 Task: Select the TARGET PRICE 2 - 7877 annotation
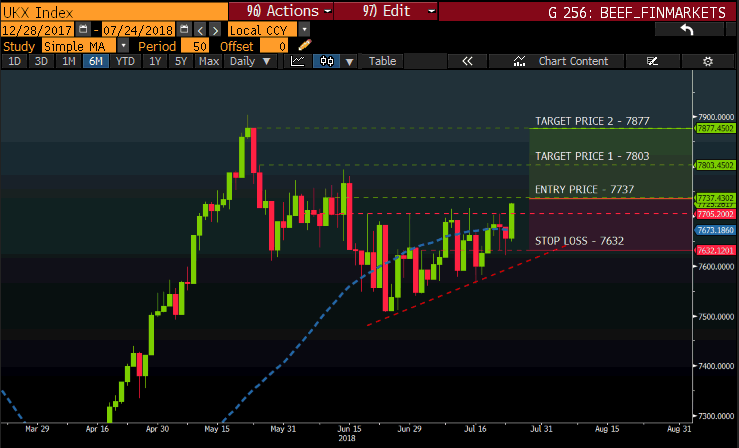click(x=592, y=121)
